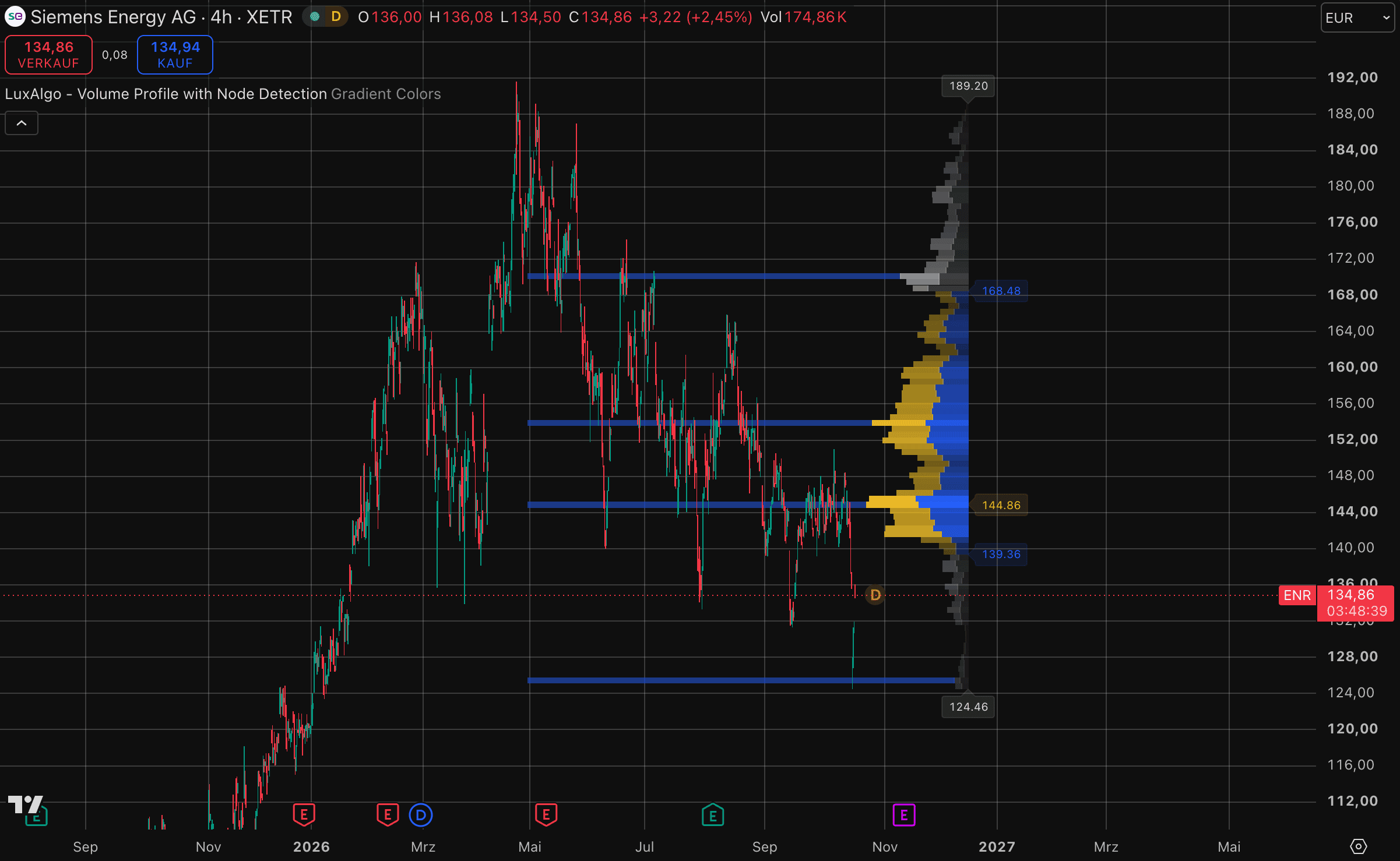Click the red earnings E marker near 2026

pyautogui.click(x=304, y=815)
